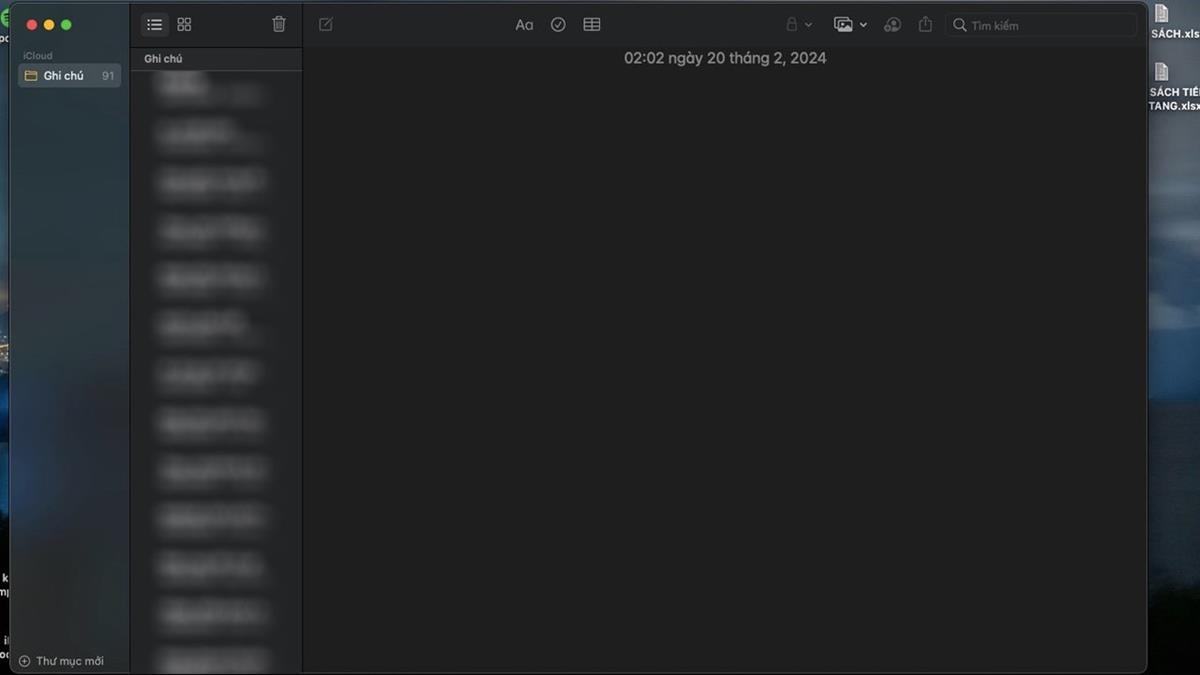Insert a checklist using the checkmark icon
The width and height of the screenshot is (1200, 675).
tap(558, 25)
